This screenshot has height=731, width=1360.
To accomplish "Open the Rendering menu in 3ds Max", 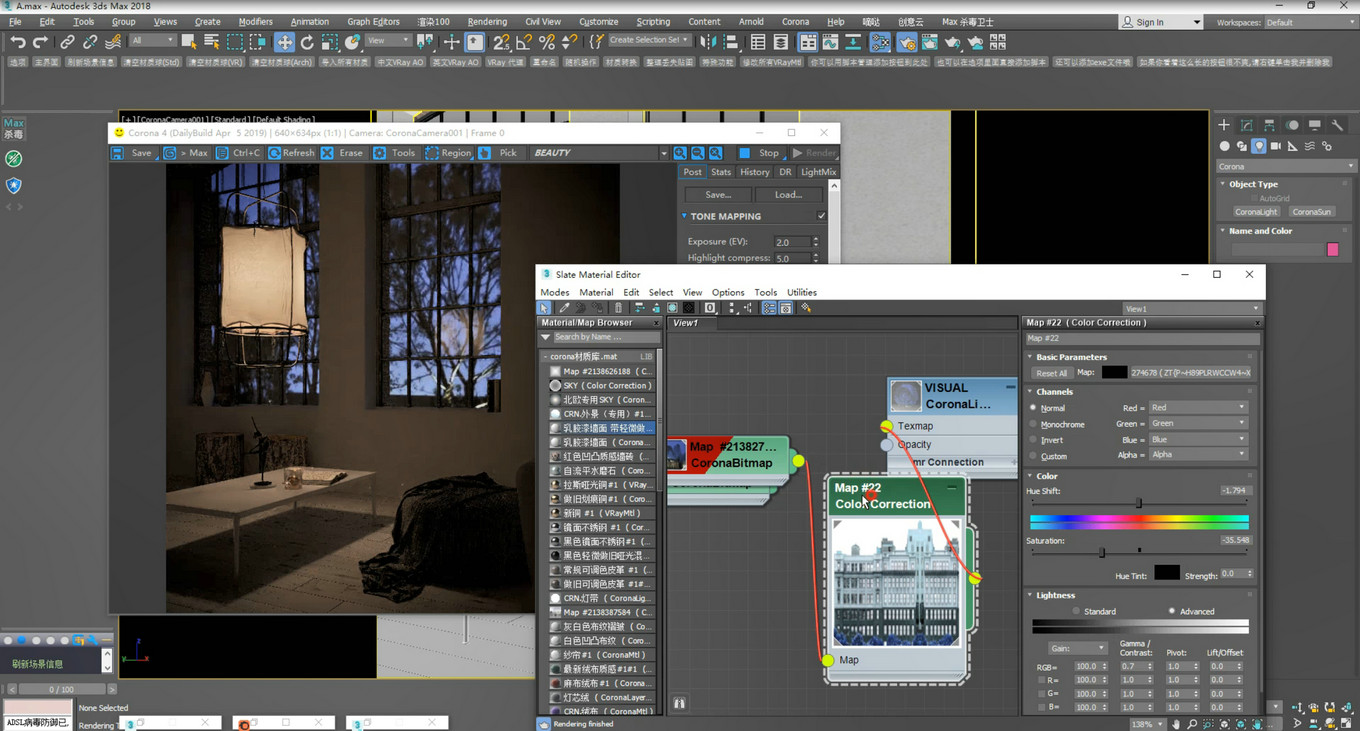I will (x=487, y=21).
